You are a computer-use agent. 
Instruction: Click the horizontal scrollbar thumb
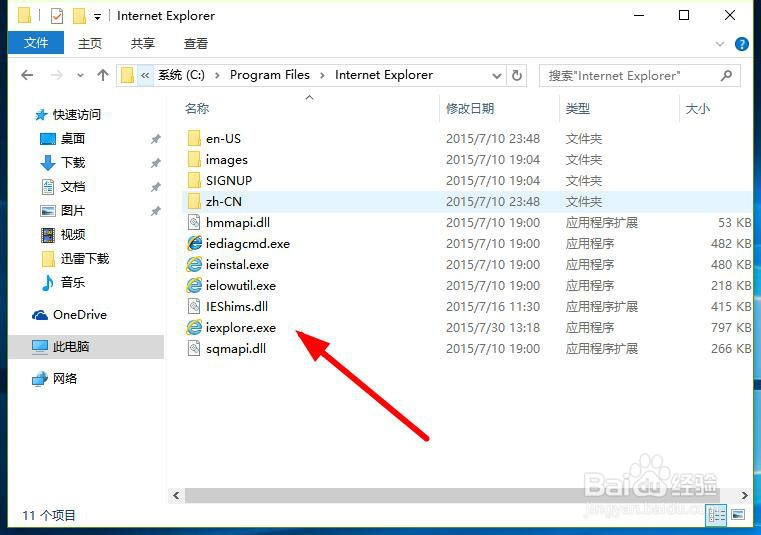pos(452,496)
